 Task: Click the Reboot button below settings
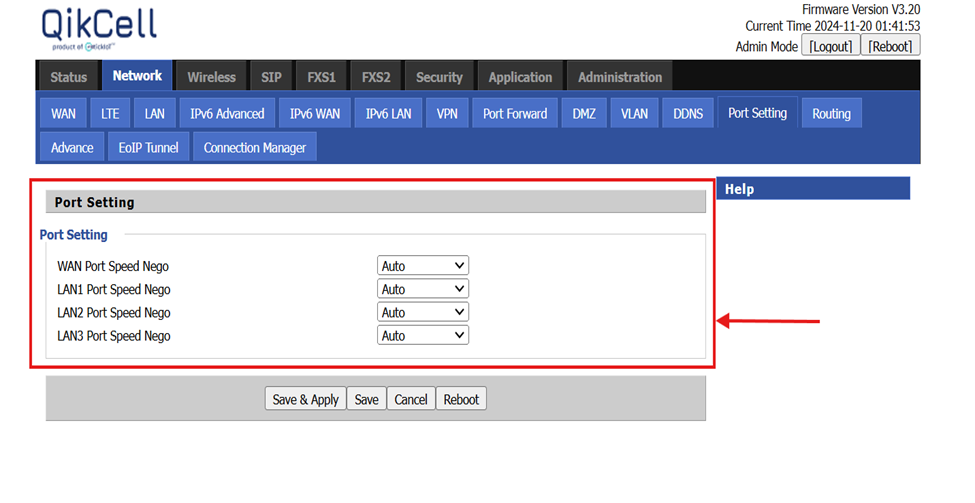pos(461,399)
